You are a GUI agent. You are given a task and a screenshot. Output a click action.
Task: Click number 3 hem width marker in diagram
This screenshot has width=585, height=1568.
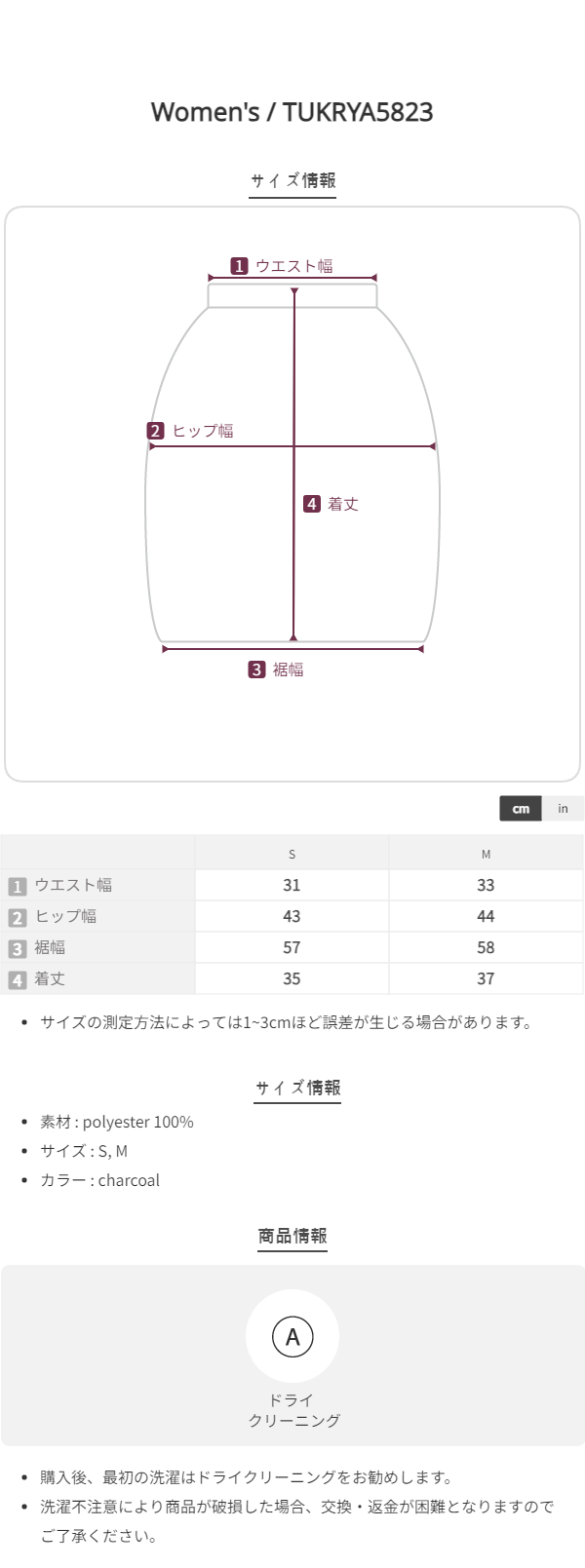click(x=256, y=669)
